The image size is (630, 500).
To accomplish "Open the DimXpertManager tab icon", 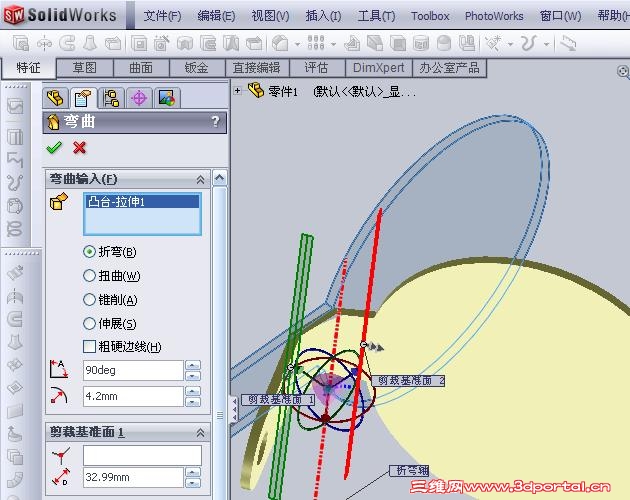I will (x=139, y=98).
